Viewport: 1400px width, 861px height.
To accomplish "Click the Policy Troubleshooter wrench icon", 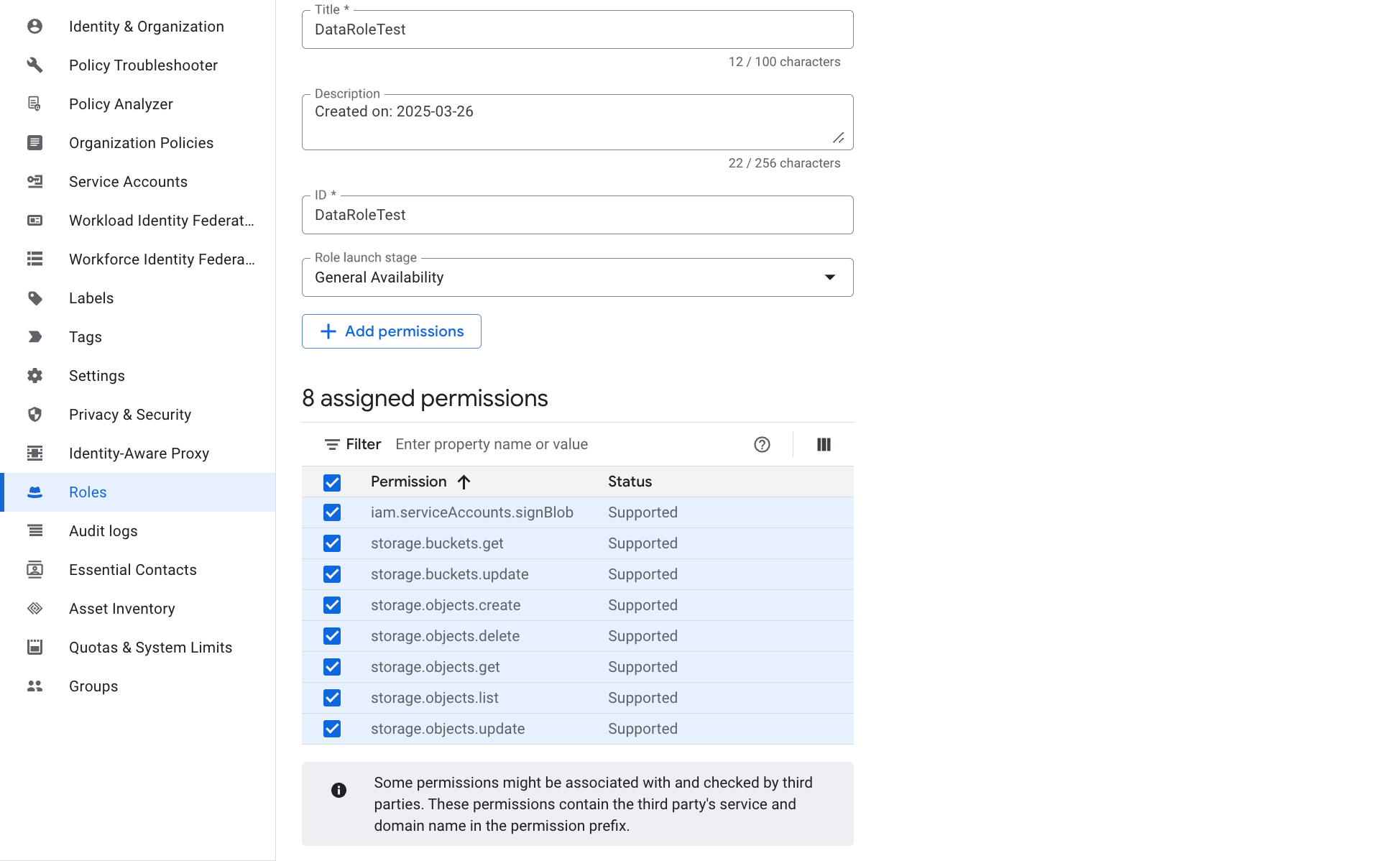I will pyautogui.click(x=34, y=65).
